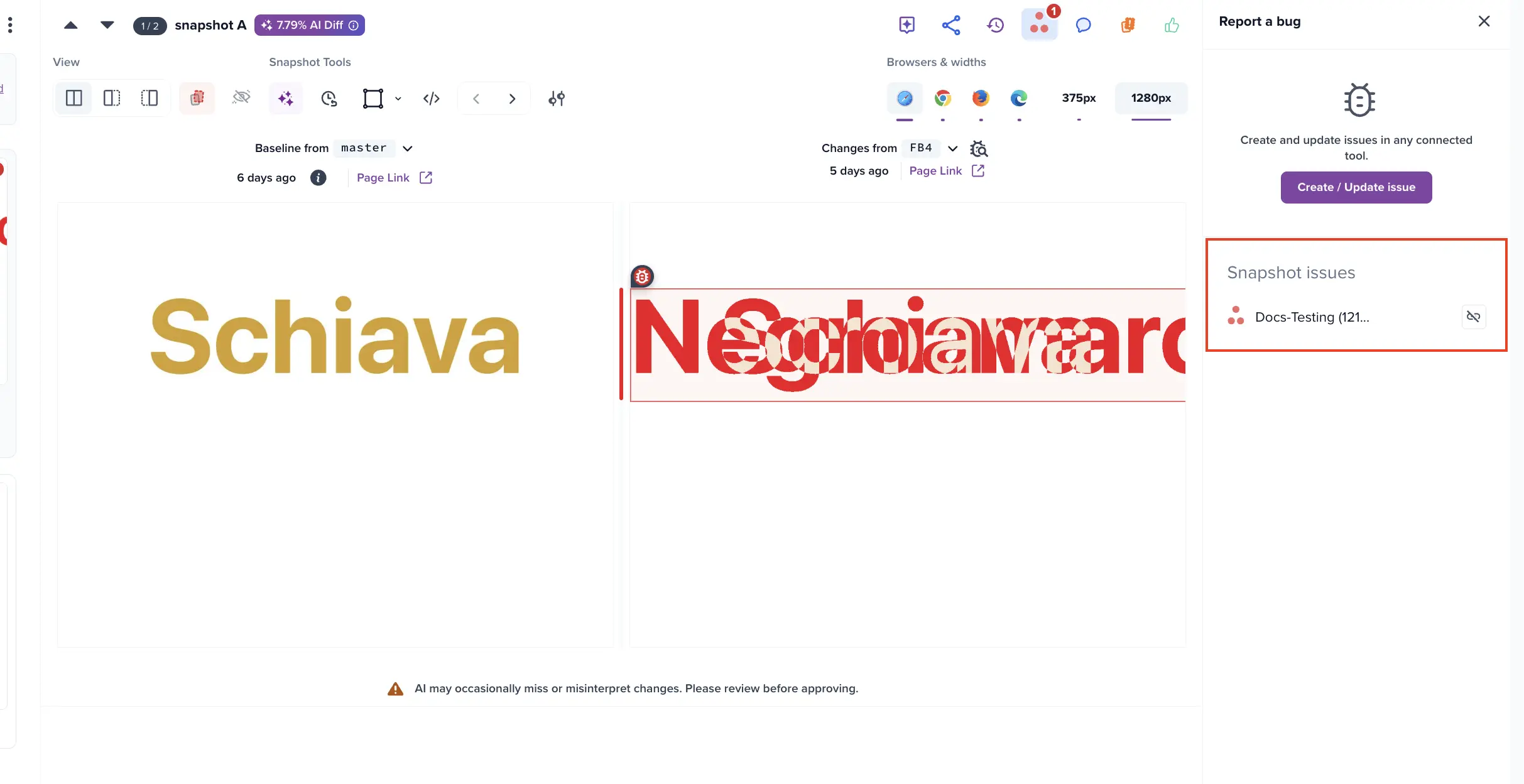Unlink the Docs-Testing issue
Image resolution: width=1524 pixels, height=784 pixels.
click(x=1473, y=317)
